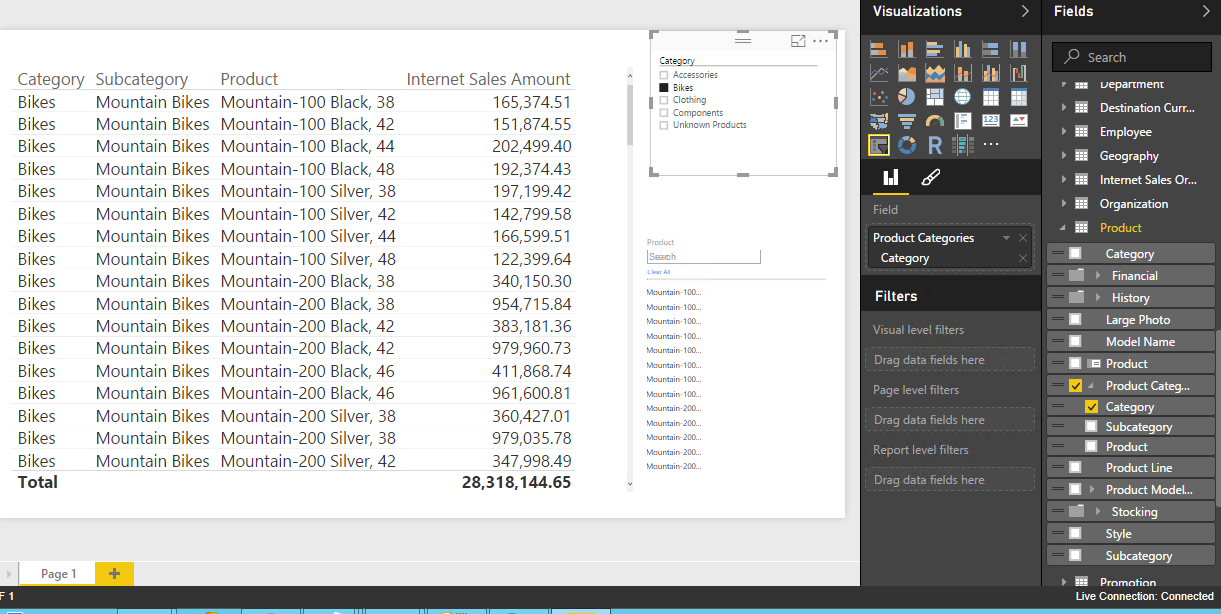Expand the Financial folder
1221x614 pixels.
point(1098,276)
